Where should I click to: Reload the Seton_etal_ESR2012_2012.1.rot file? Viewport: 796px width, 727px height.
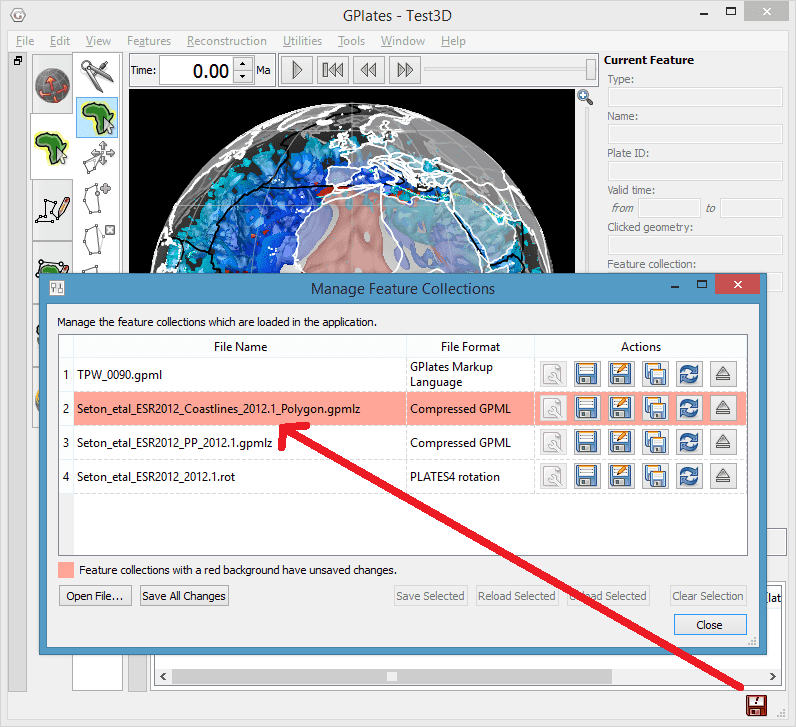pyautogui.click(x=689, y=476)
